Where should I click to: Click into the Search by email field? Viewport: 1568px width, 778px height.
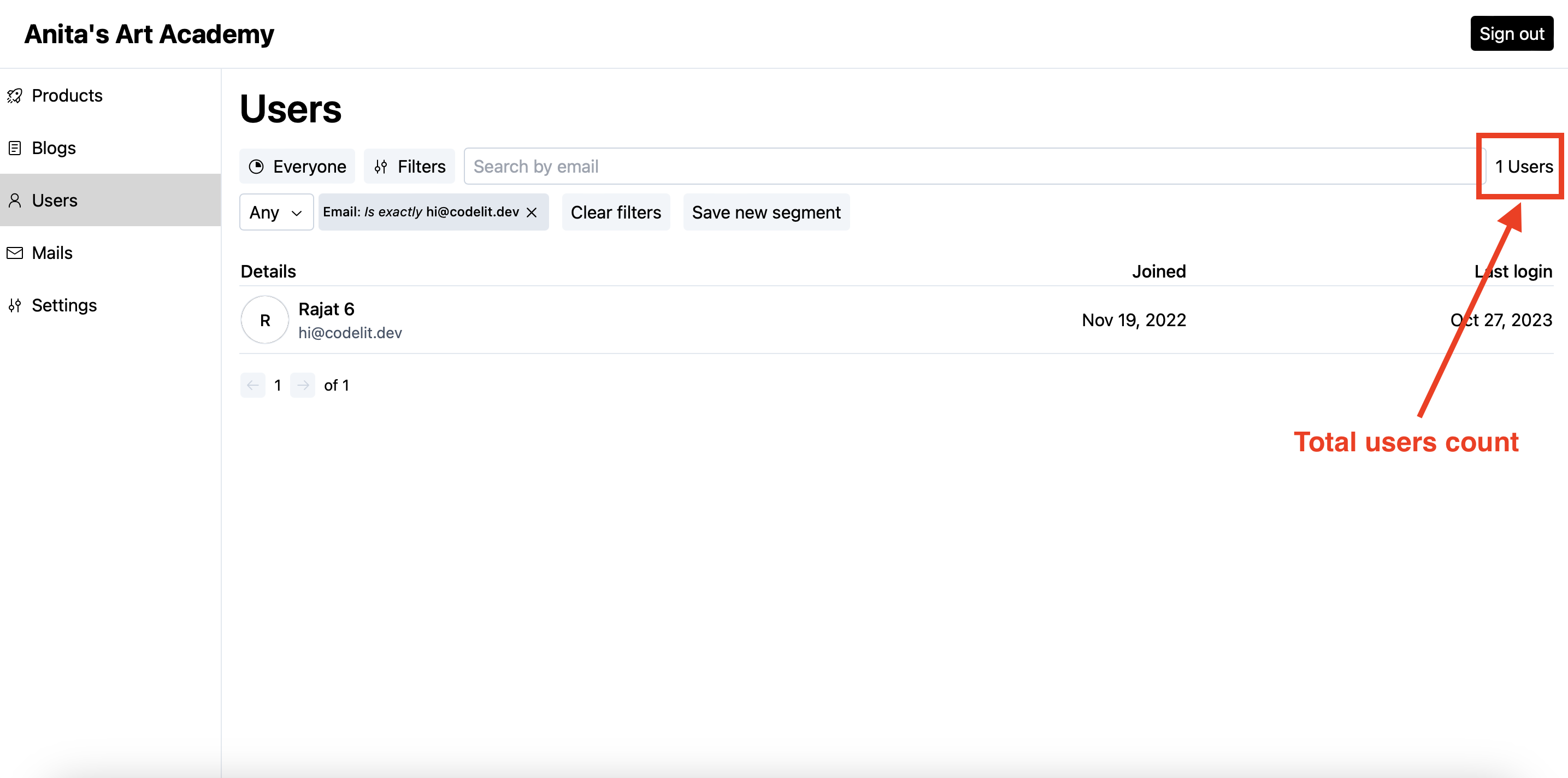[730, 166]
